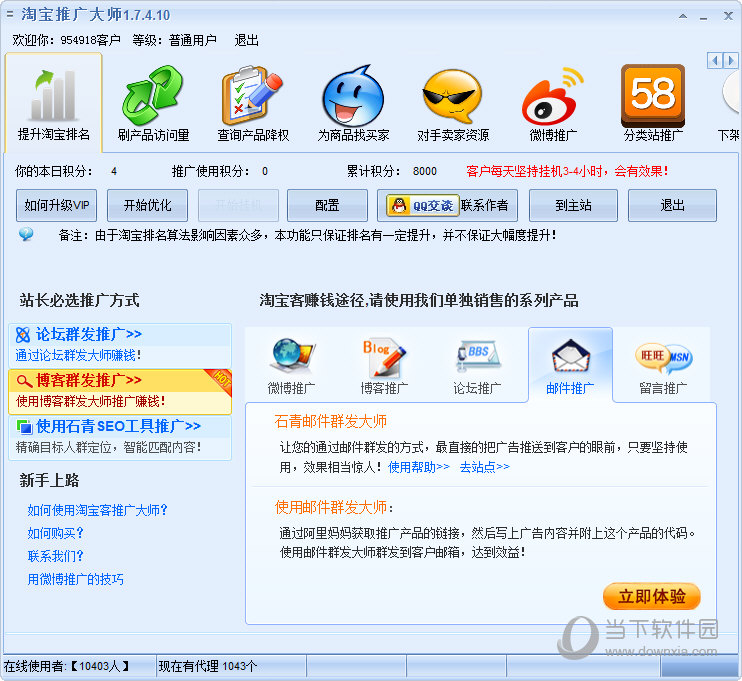Click the disabled 开始挂机 button
Screen dimensions: 742x681
pyautogui.click(x=238, y=205)
